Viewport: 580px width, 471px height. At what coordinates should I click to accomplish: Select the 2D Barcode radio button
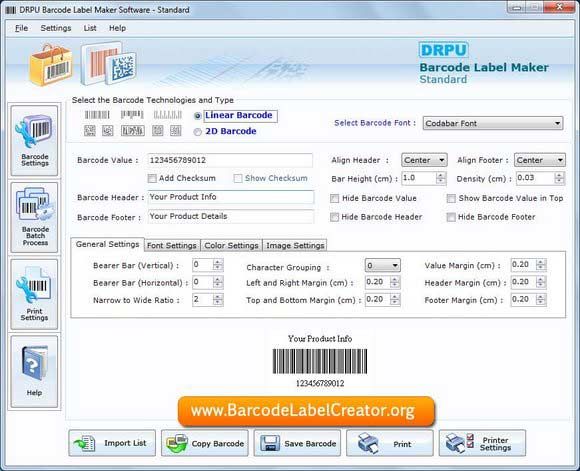198,132
